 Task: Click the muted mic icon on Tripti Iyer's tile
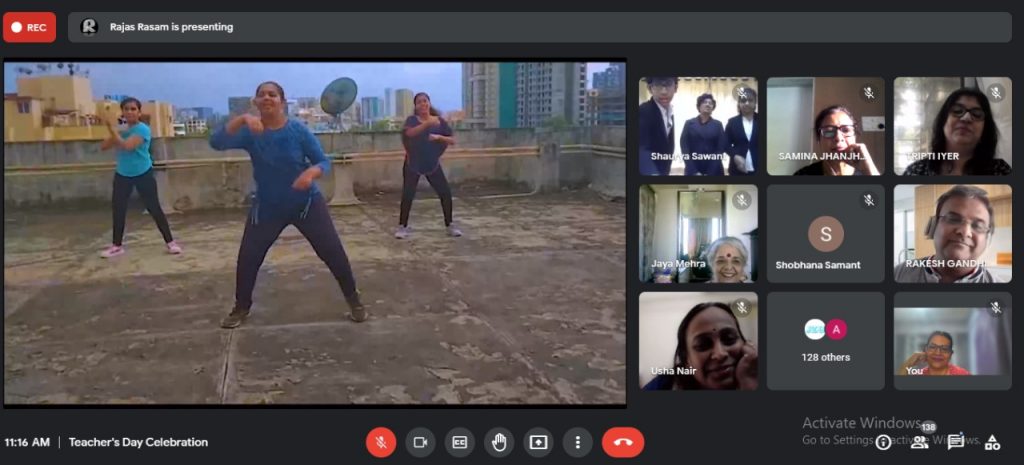point(996,93)
